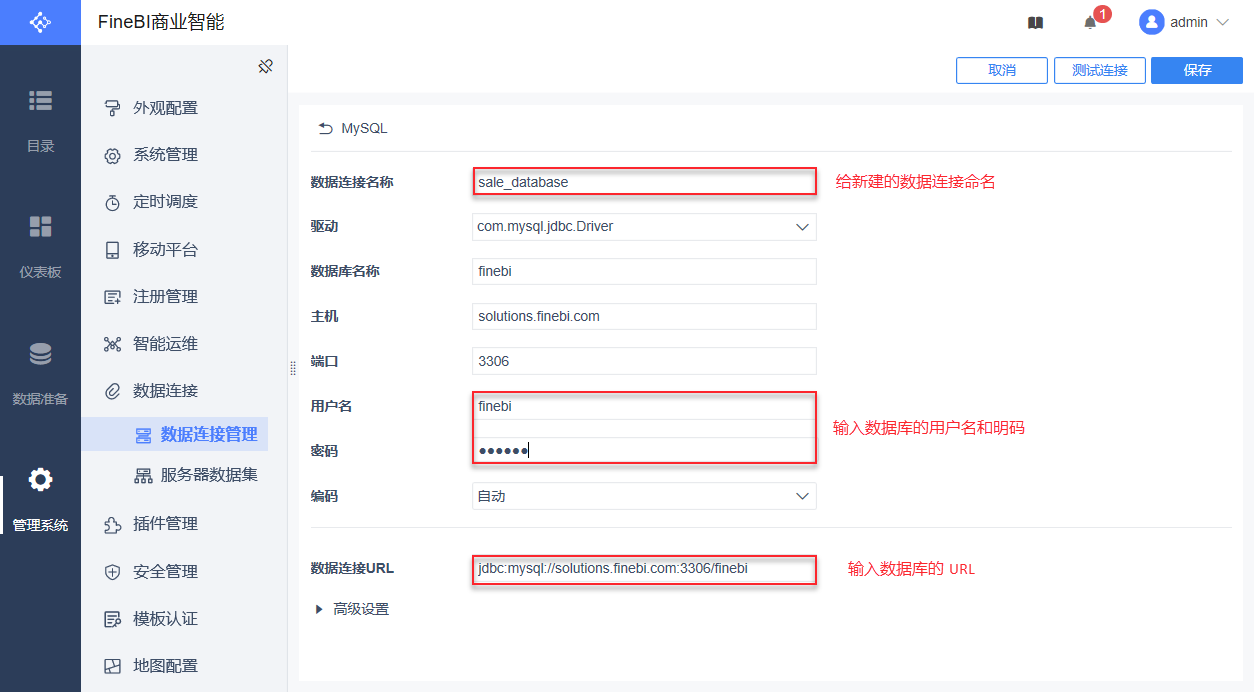The image size is (1254, 692).
Task: Click the 端口 port 3306 field
Action: click(644, 361)
